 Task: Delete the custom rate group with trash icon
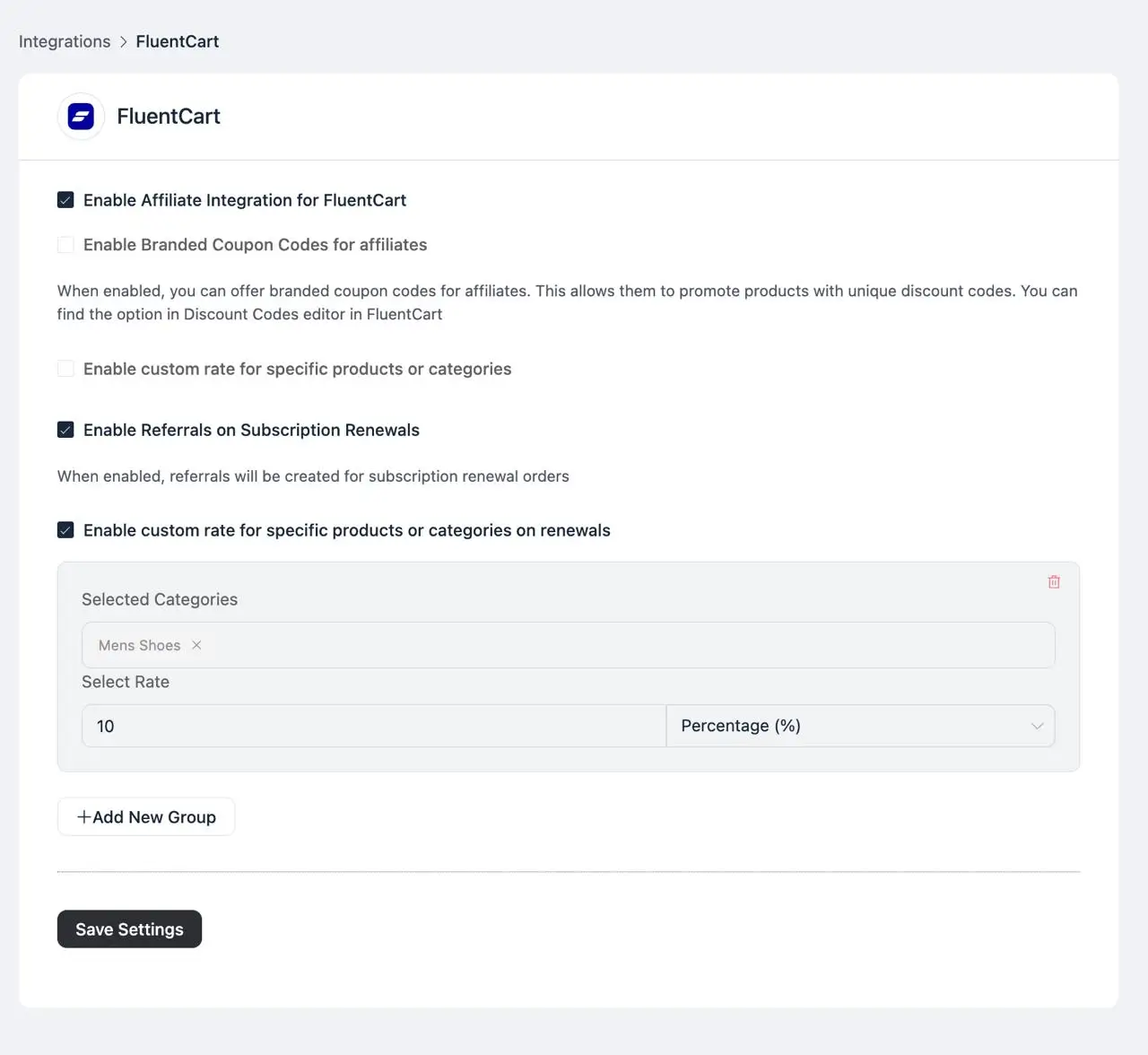[1054, 582]
